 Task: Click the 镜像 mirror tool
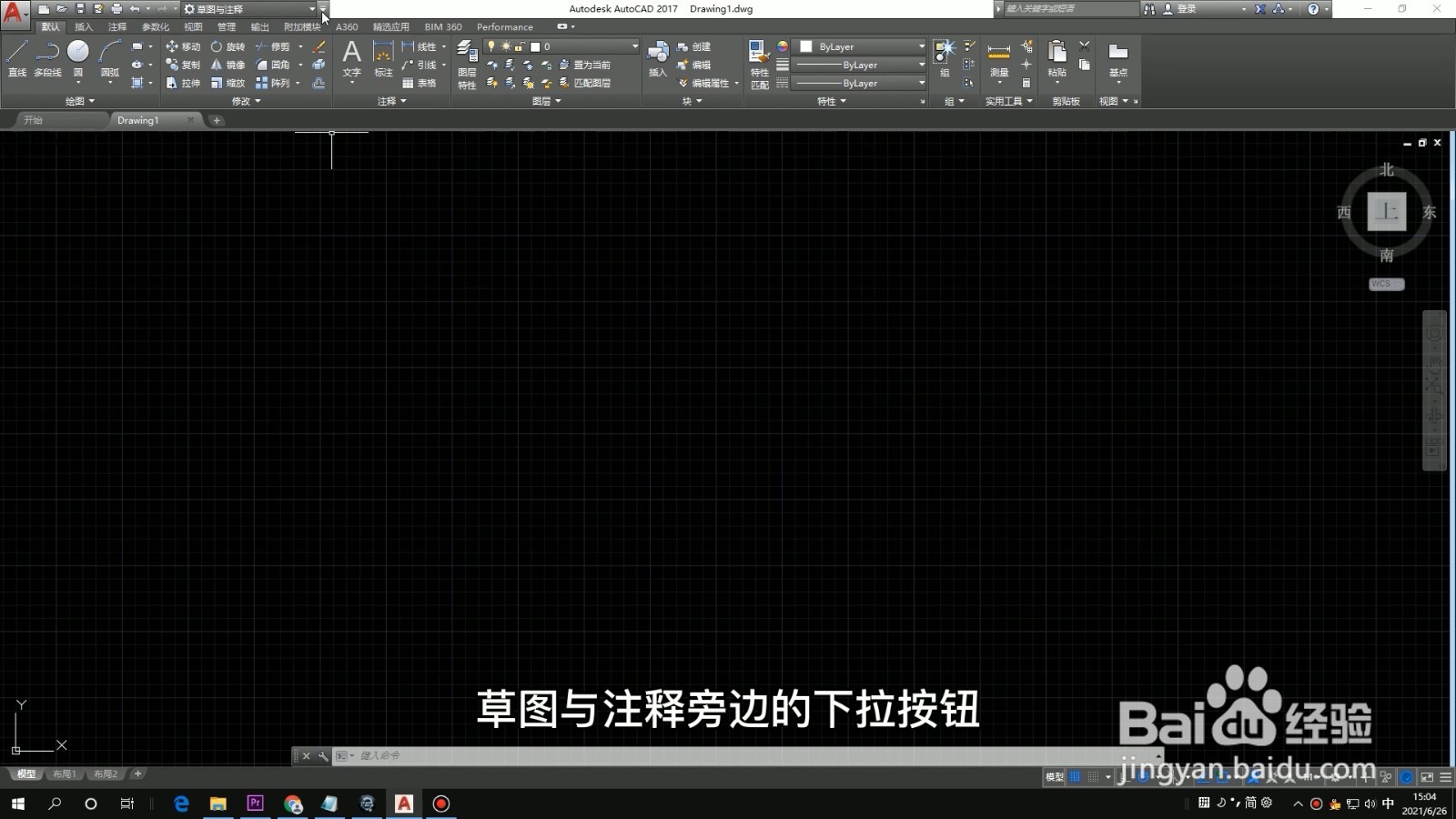coord(227,65)
